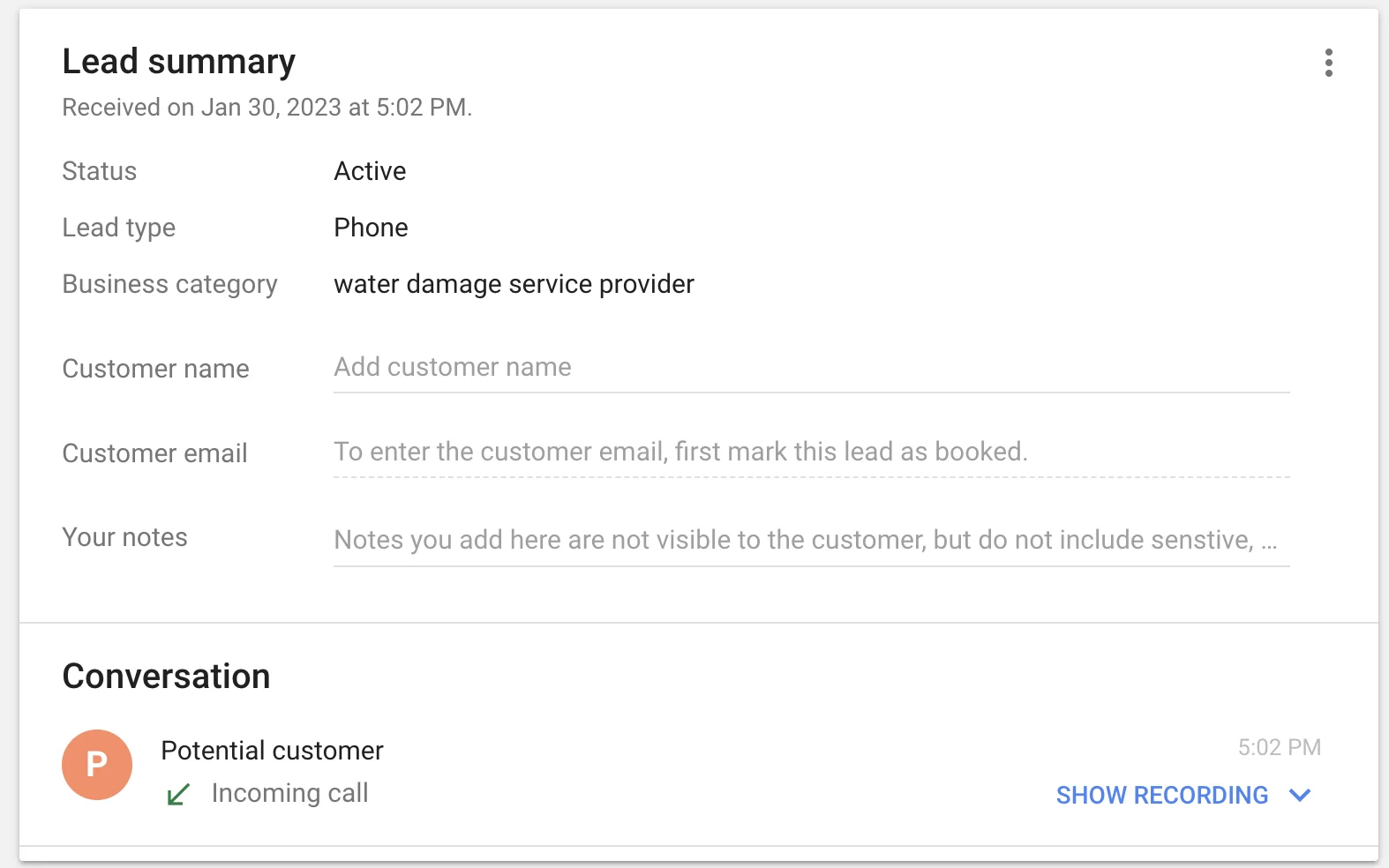Click the Customer name label

pos(155,369)
